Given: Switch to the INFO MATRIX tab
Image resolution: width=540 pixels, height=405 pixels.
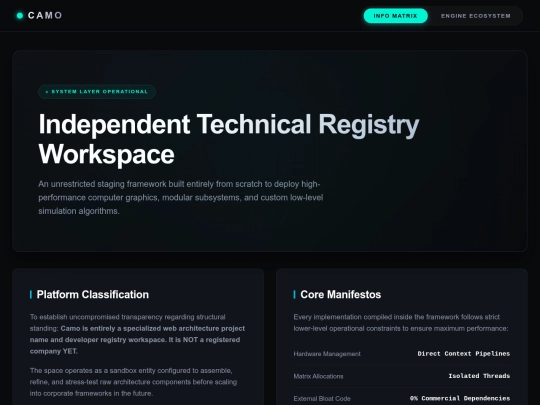Looking at the screenshot, I should [x=395, y=16].
